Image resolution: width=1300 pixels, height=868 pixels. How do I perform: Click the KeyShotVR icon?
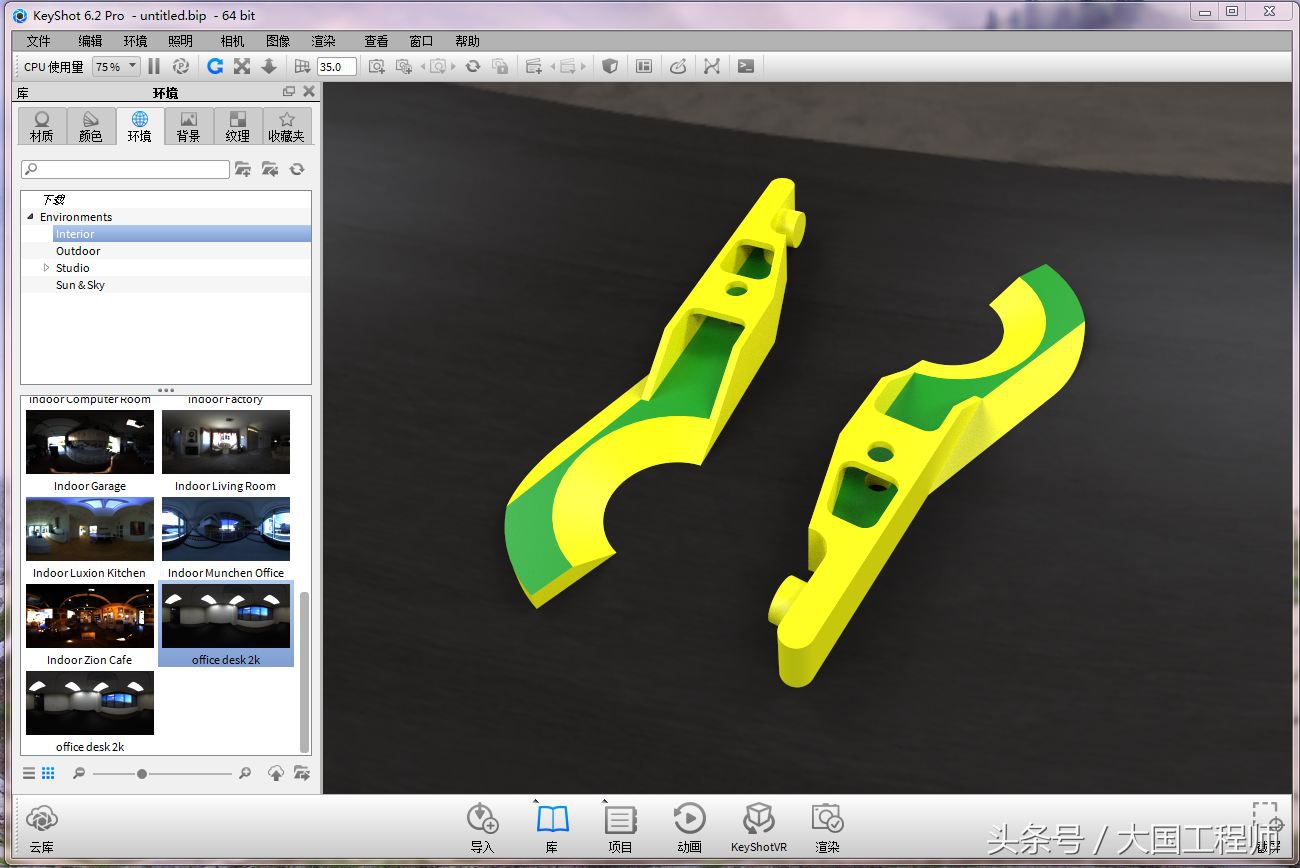point(758,820)
